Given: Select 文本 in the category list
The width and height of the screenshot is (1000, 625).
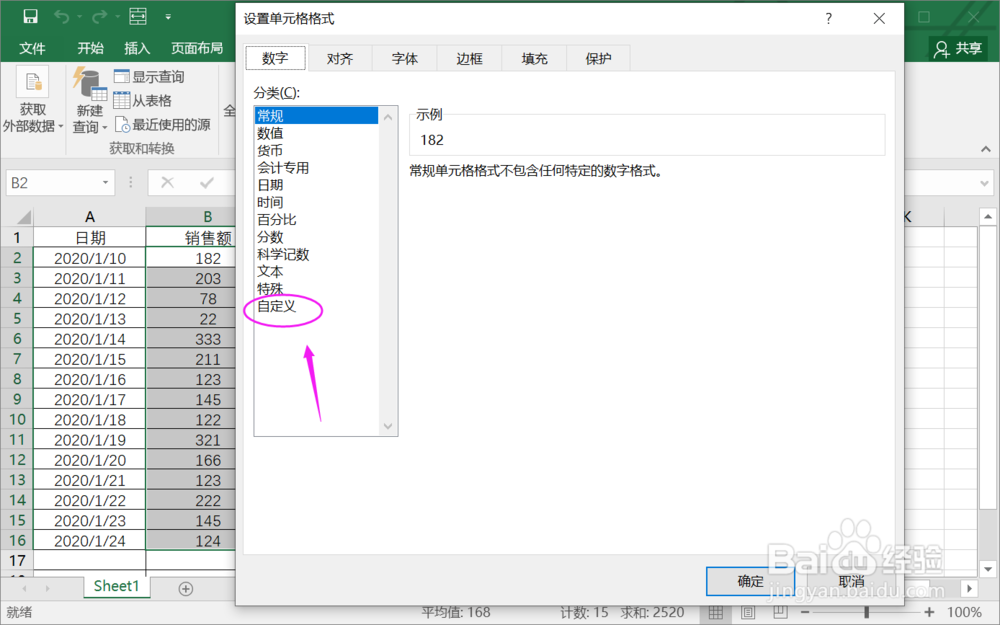Looking at the screenshot, I should click(316, 271).
